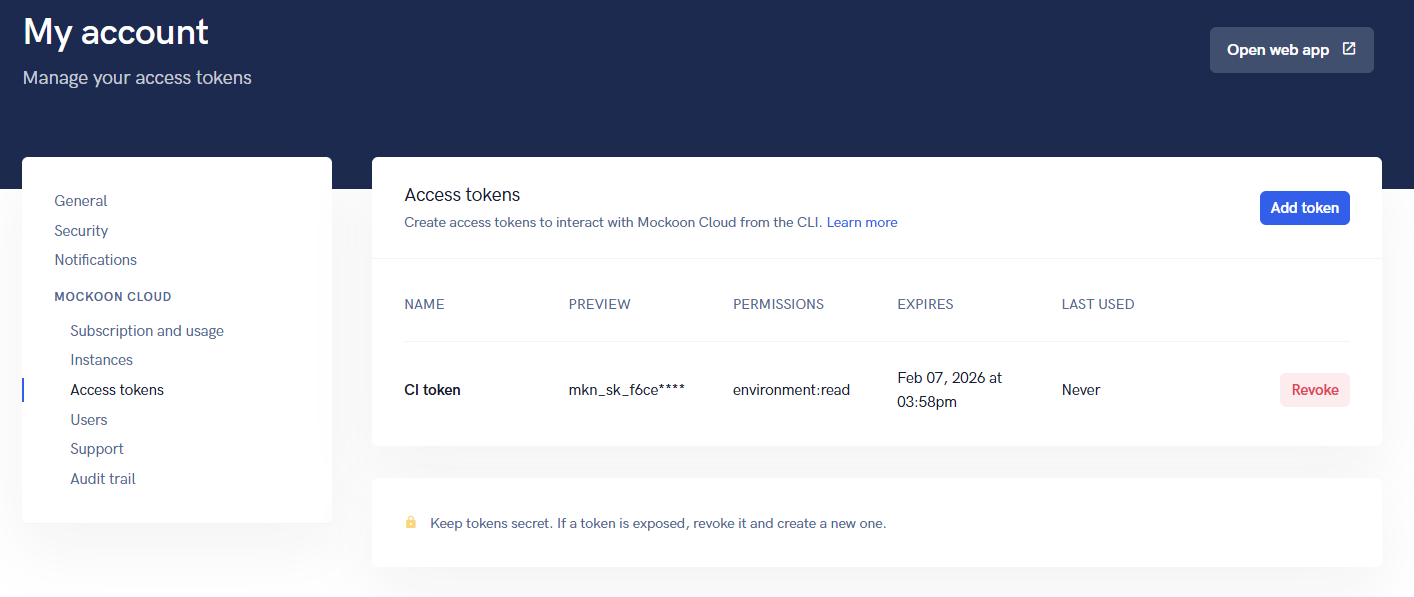Go to General settings in sidebar
Image resolution: width=1414 pixels, height=597 pixels.
tap(81, 201)
